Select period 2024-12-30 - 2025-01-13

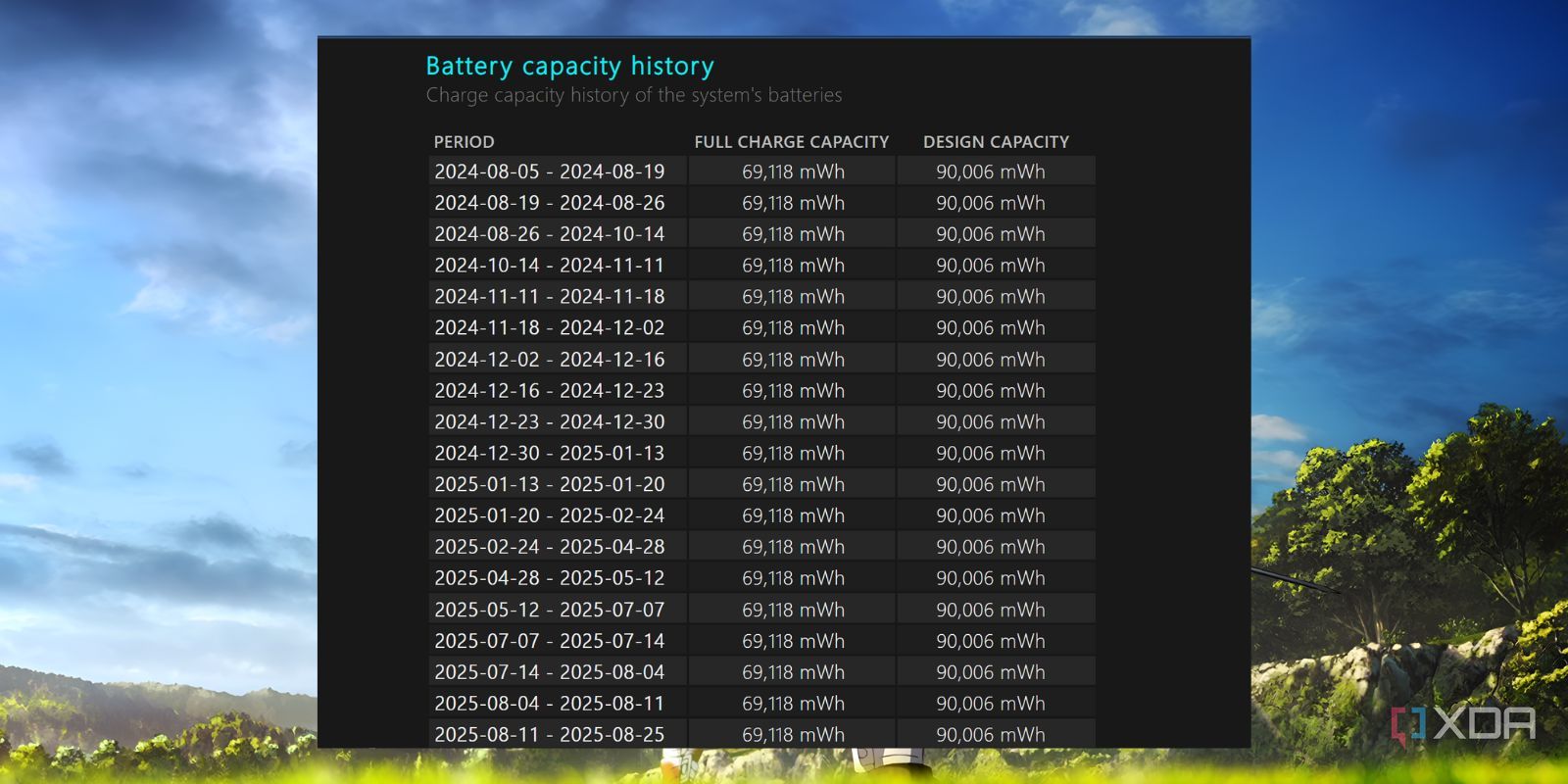coord(550,454)
